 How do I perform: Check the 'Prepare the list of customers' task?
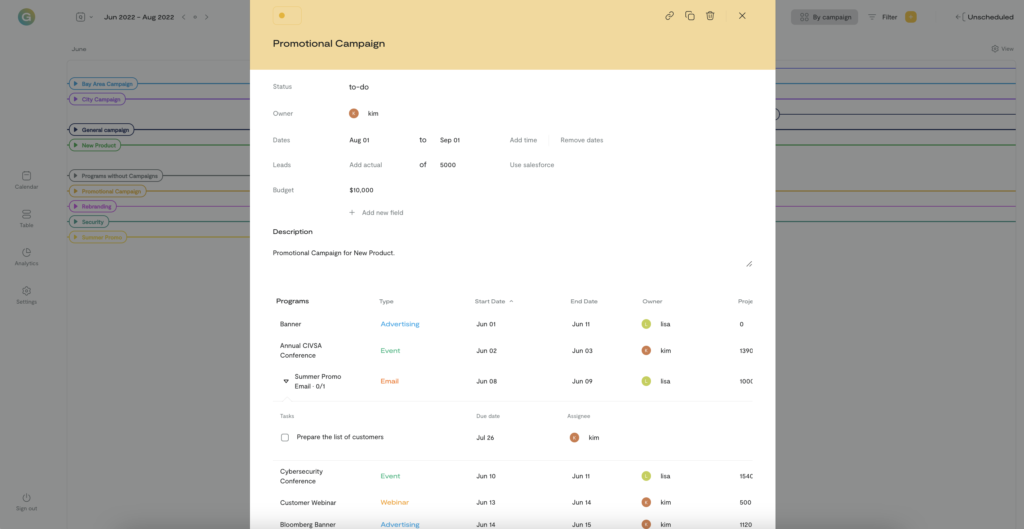tap(285, 438)
